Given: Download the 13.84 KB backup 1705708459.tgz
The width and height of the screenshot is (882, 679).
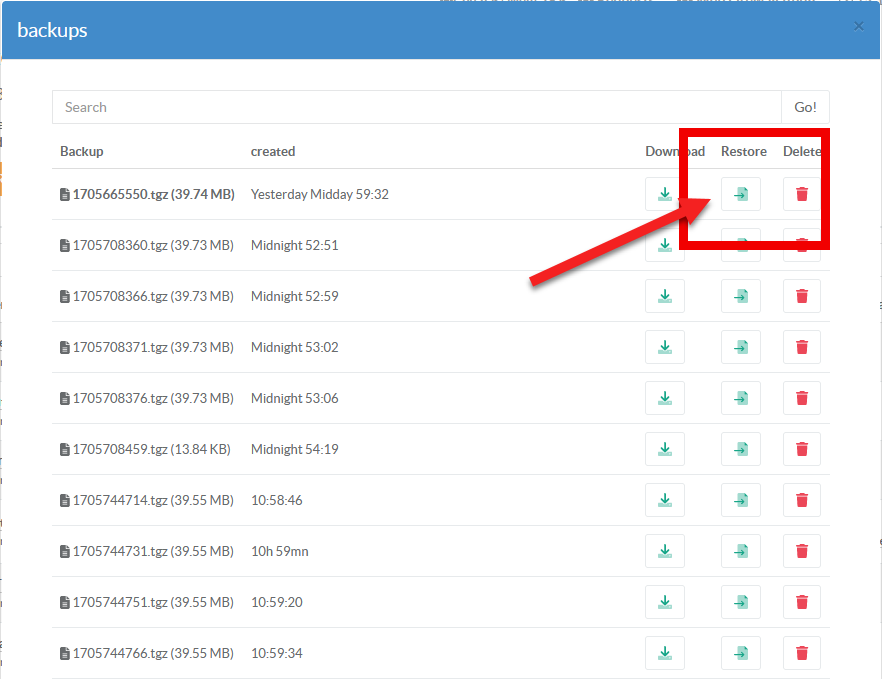Looking at the screenshot, I should coord(665,449).
